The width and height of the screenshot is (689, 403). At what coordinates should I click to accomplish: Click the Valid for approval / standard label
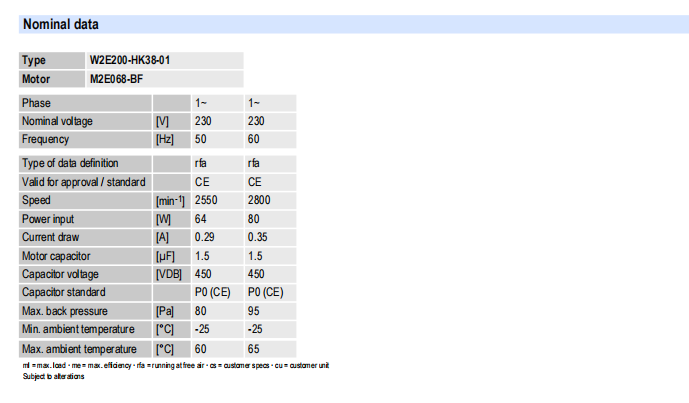coord(84,182)
